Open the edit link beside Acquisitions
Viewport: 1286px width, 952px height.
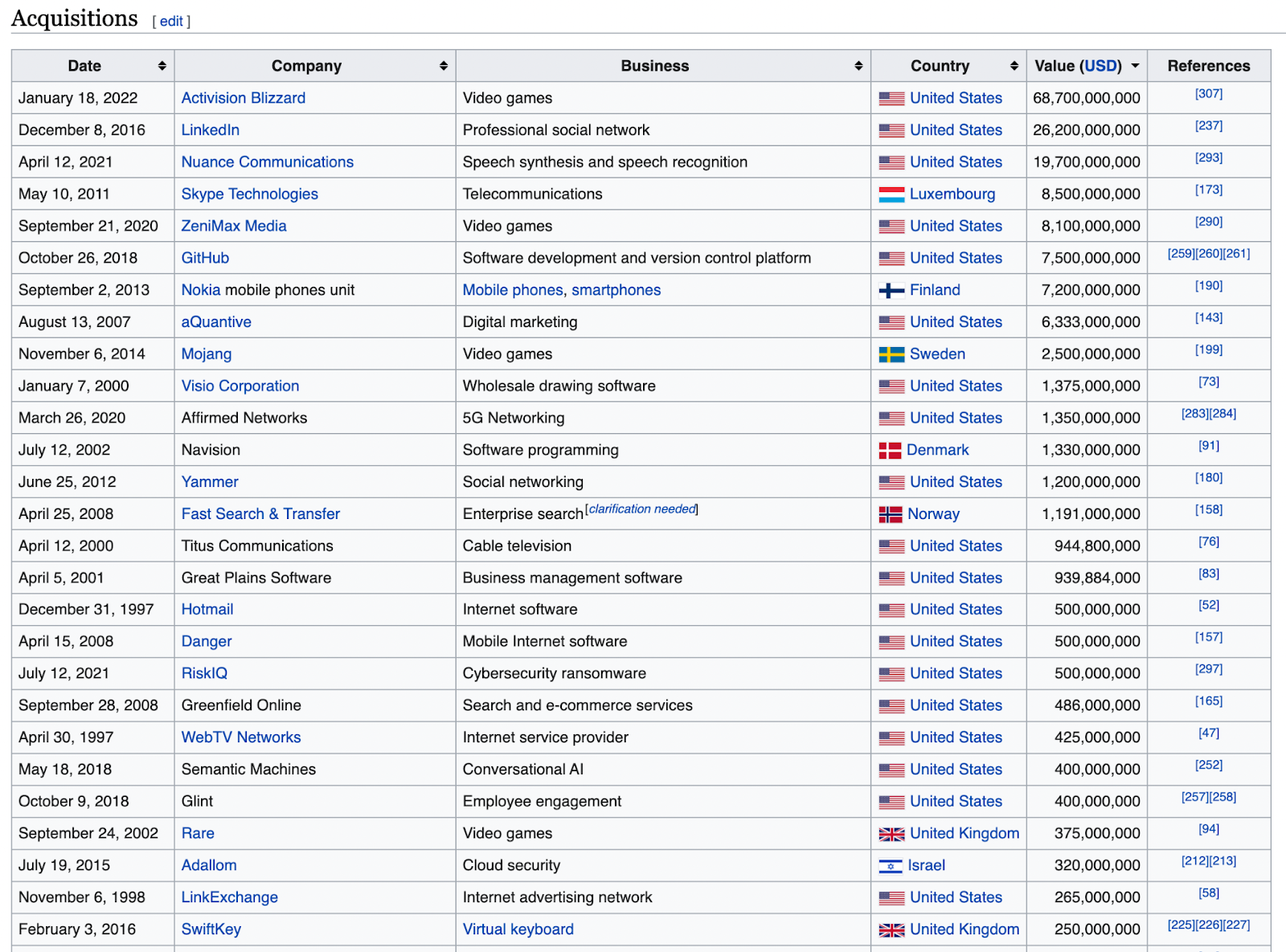point(171,22)
